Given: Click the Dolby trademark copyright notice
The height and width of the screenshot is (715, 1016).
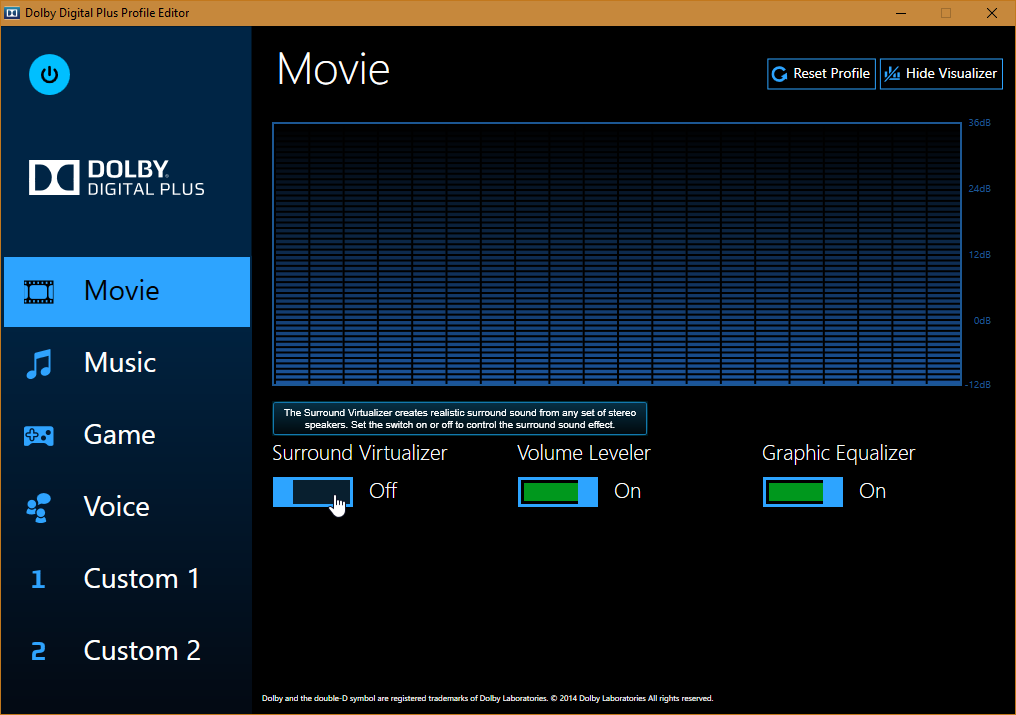Looking at the screenshot, I should click(x=487, y=698).
